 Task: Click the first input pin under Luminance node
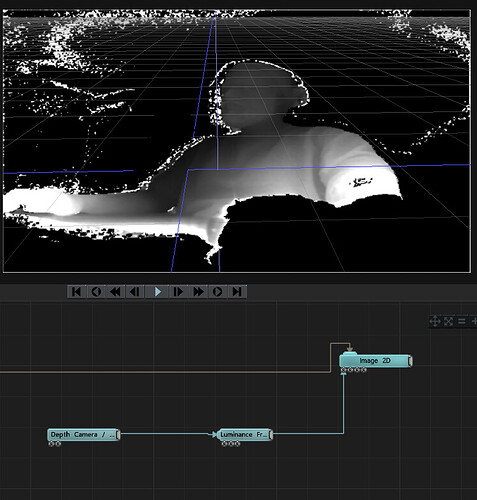224,444
